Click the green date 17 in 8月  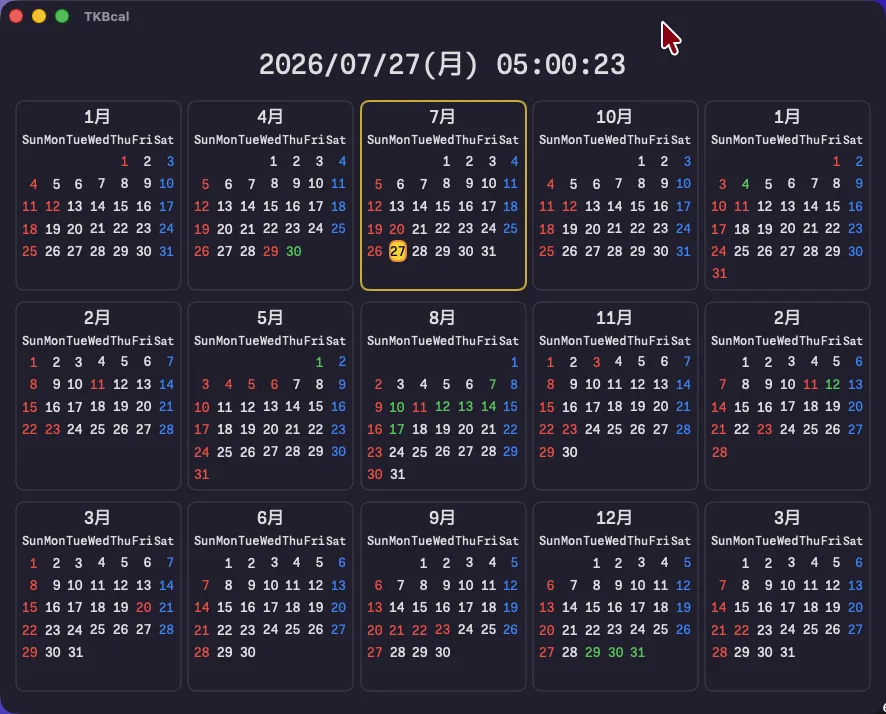[397, 429]
